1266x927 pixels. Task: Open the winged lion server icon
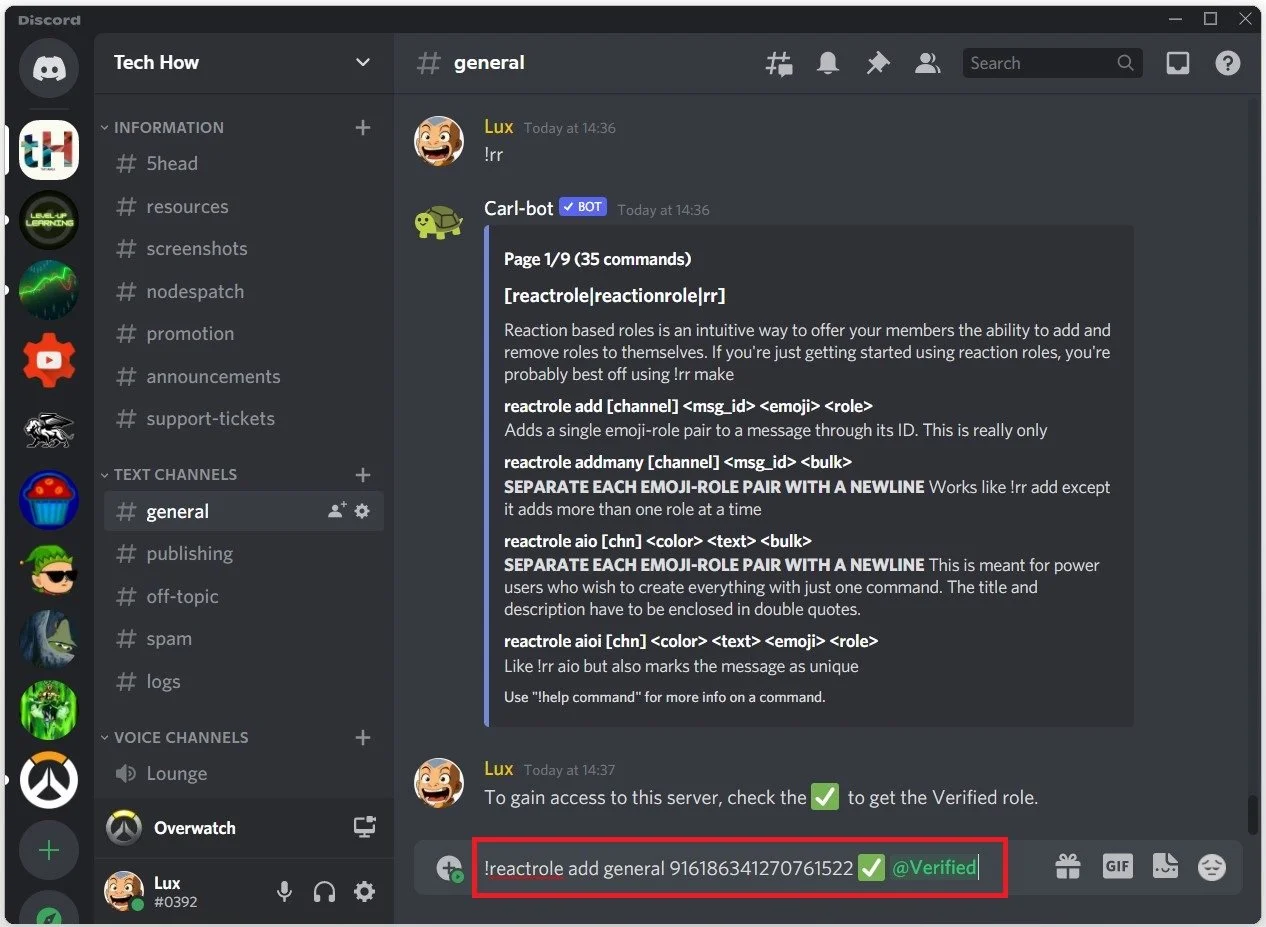(x=49, y=430)
